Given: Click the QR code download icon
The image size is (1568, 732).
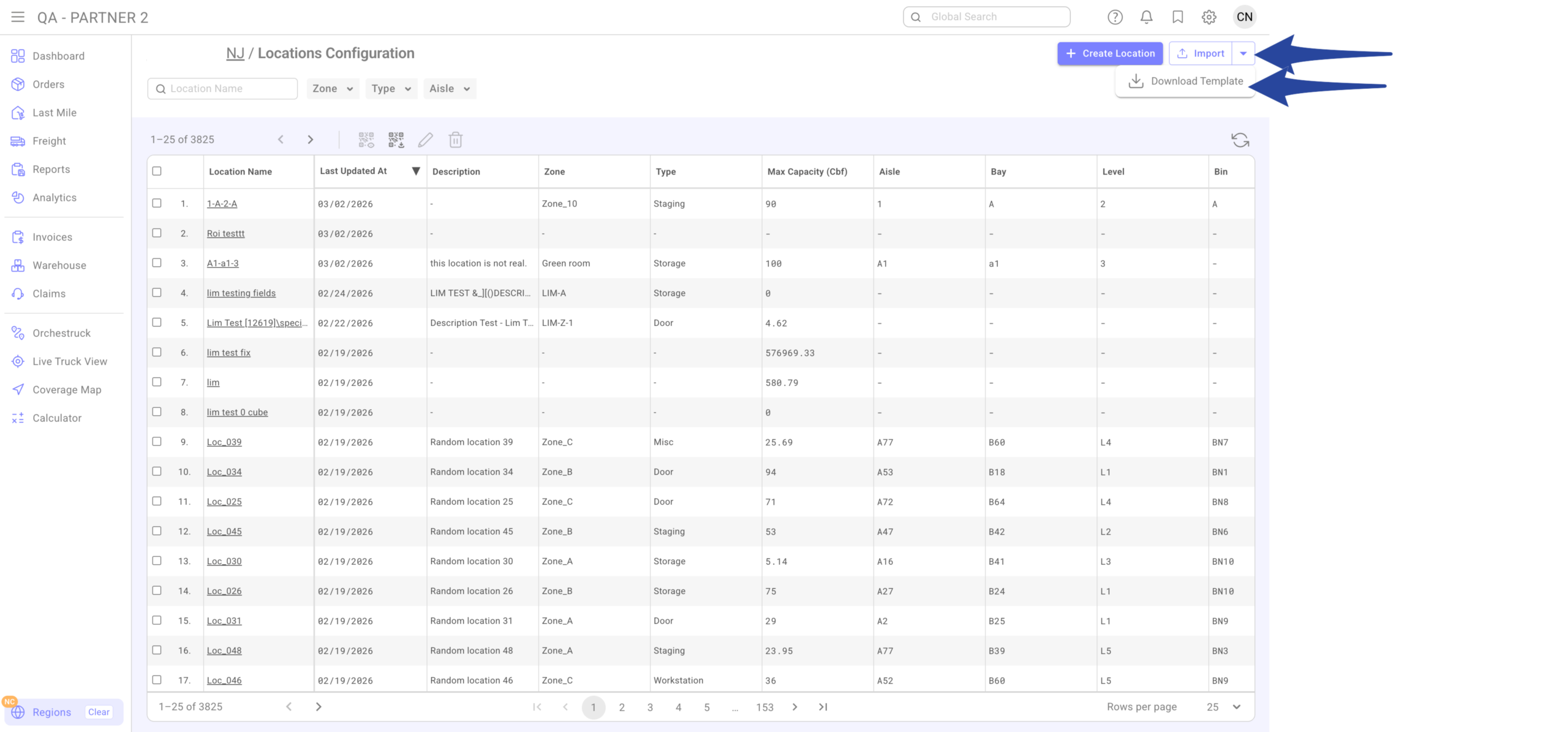Looking at the screenshot, I should [396, 140].
